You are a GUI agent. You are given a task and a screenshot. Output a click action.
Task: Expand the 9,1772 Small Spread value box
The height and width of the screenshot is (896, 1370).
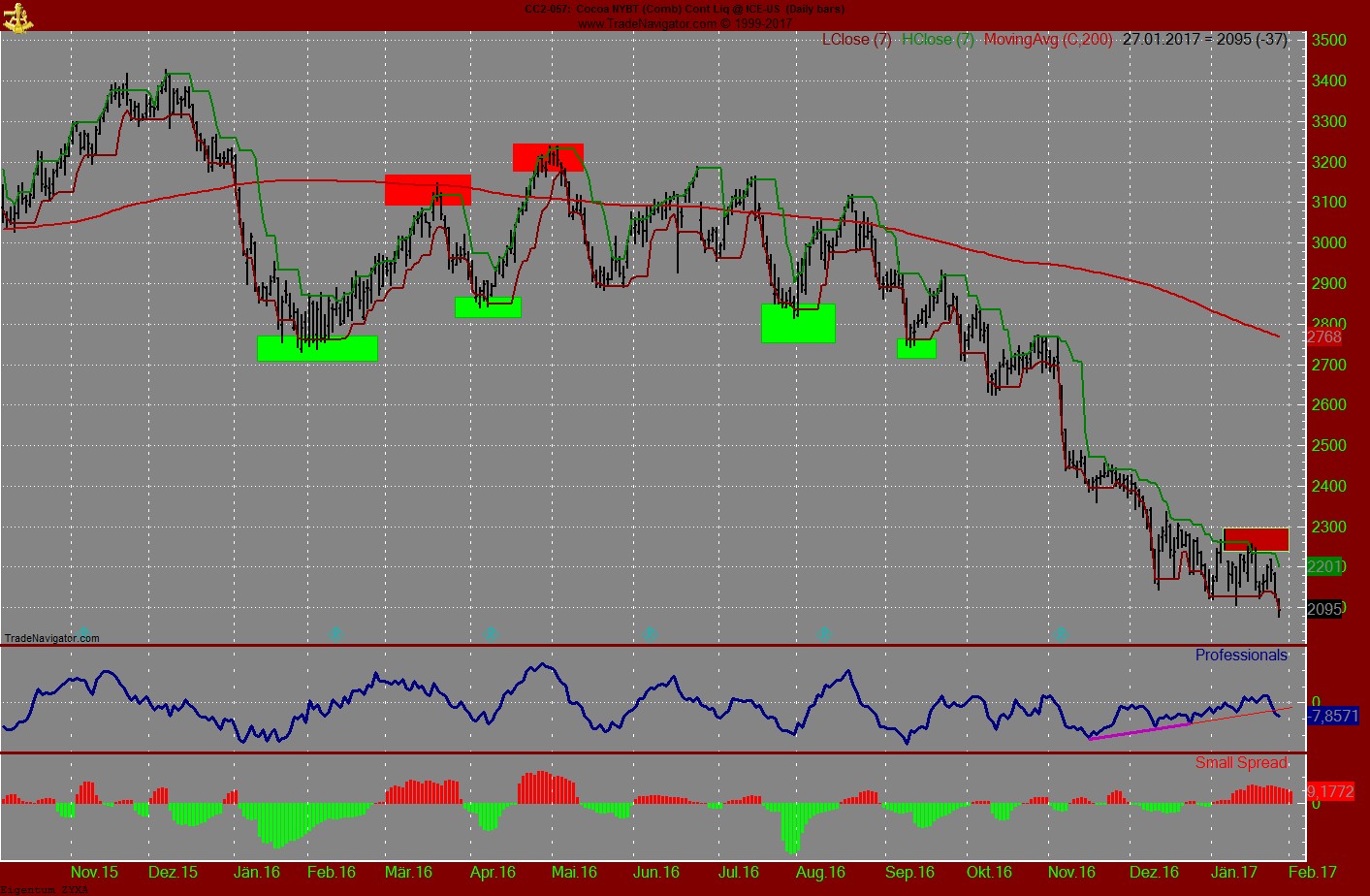[1330, 791]
